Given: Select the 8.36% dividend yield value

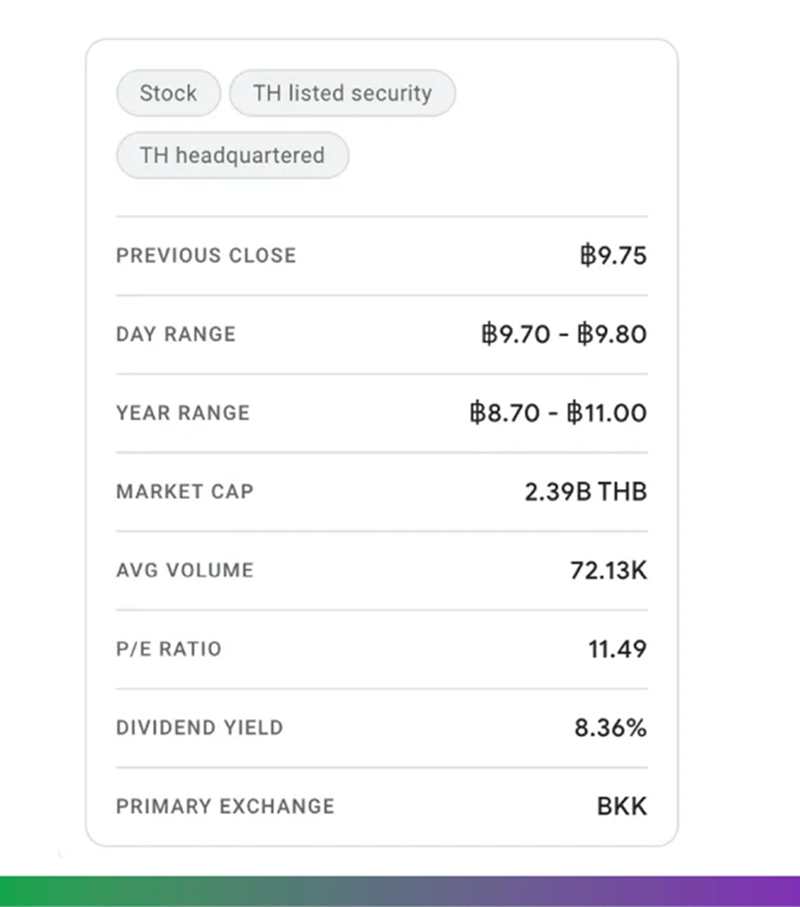Looking at the screenshot, I should [x=610, y=727].
